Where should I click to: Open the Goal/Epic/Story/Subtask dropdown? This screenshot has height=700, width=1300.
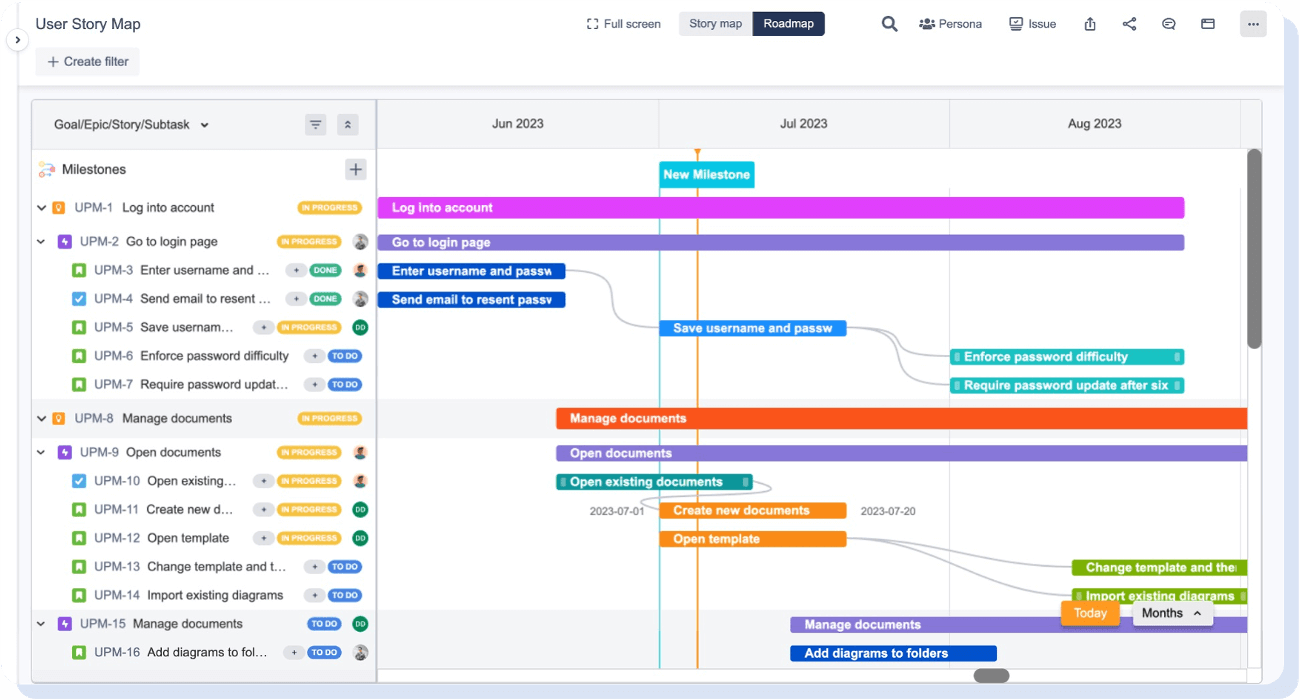(x=130, y=124)
